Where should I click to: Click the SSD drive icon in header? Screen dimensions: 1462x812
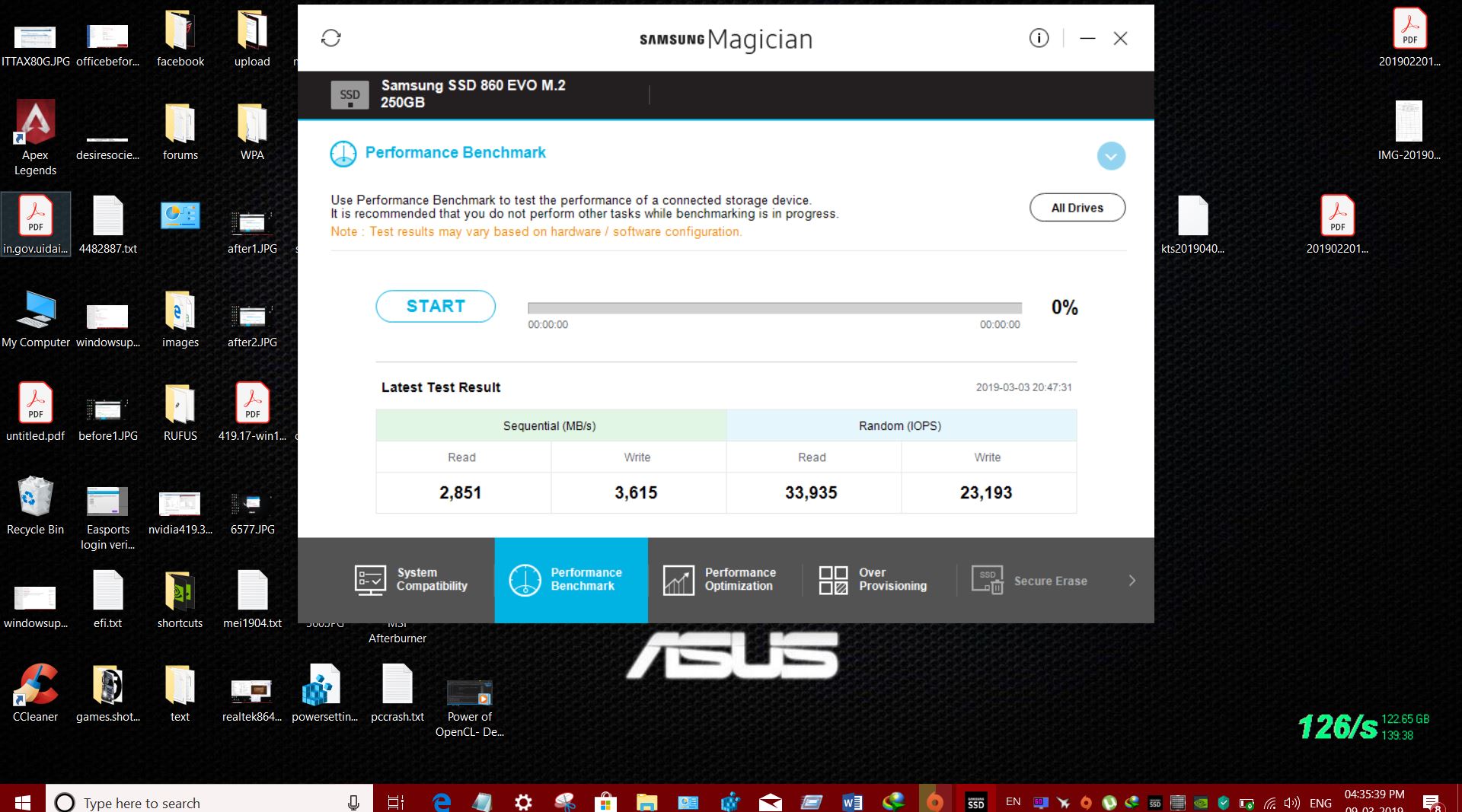(x=350, y=95)
